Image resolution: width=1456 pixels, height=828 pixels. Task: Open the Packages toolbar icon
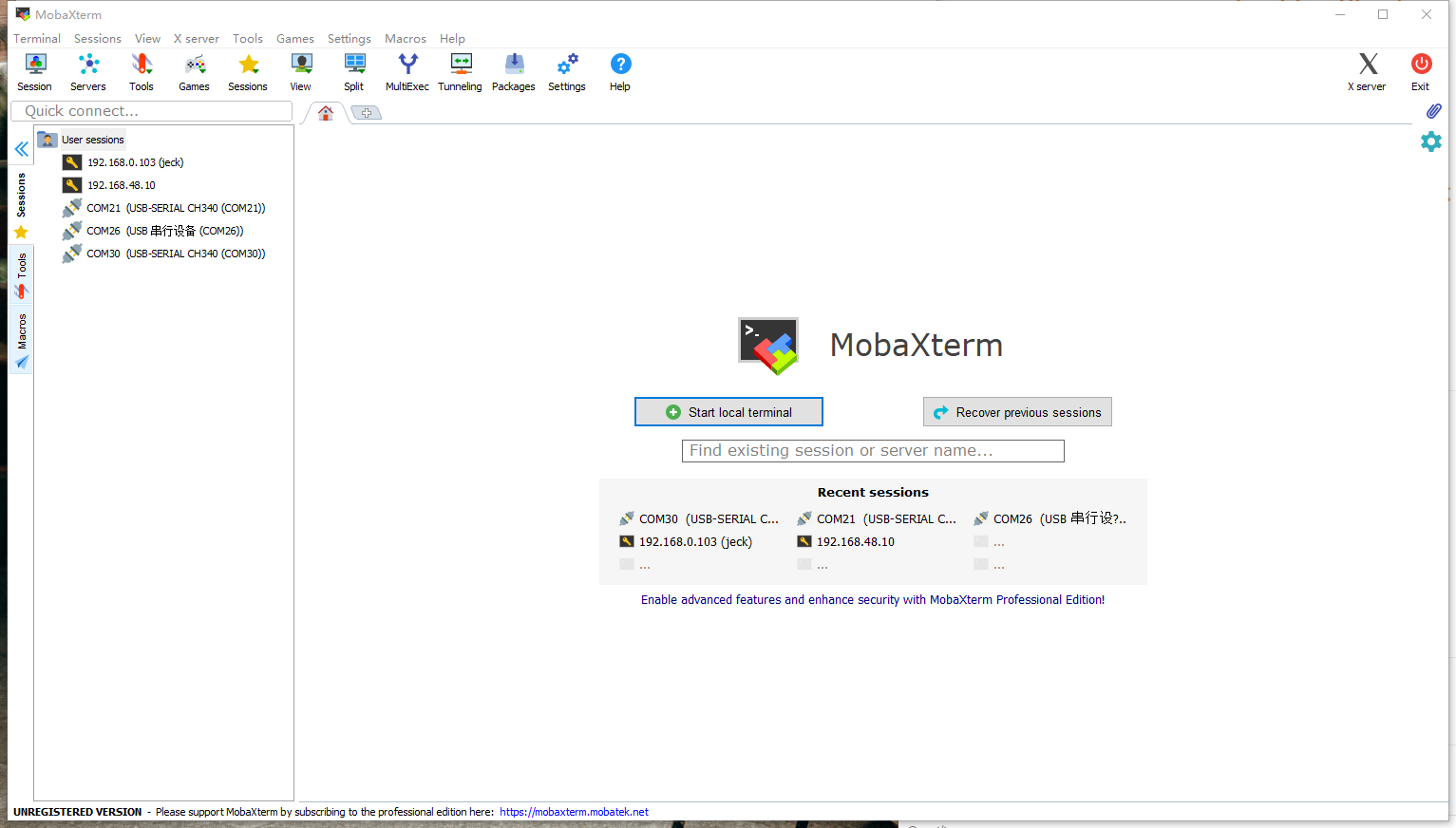pyautogui.click(x=514, y=72)
